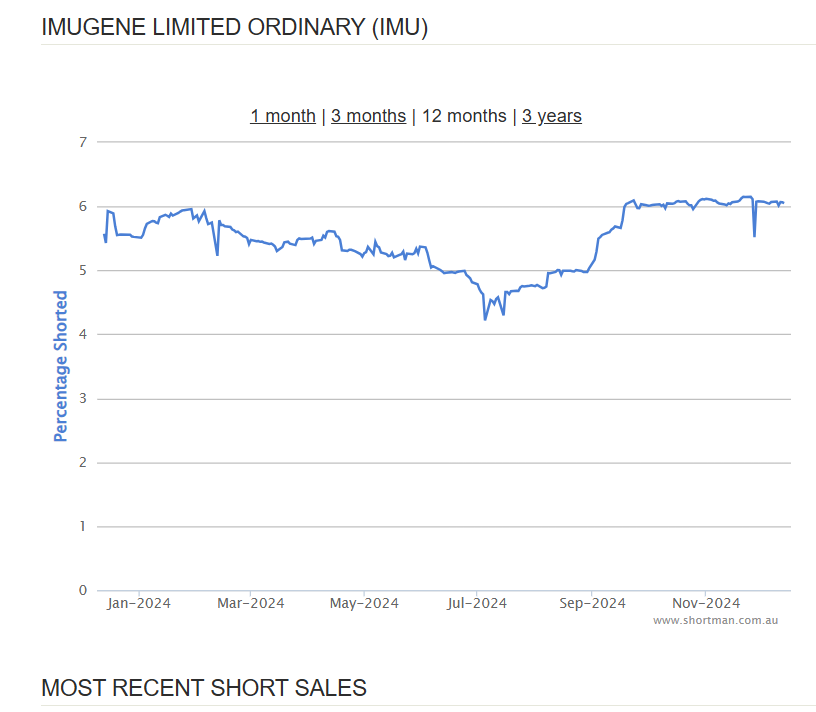Viewport: 816px width, 712px height.
Task: Click the sharp late-November dip on the line
Action: pyautogui.click(x=755, y=236)
